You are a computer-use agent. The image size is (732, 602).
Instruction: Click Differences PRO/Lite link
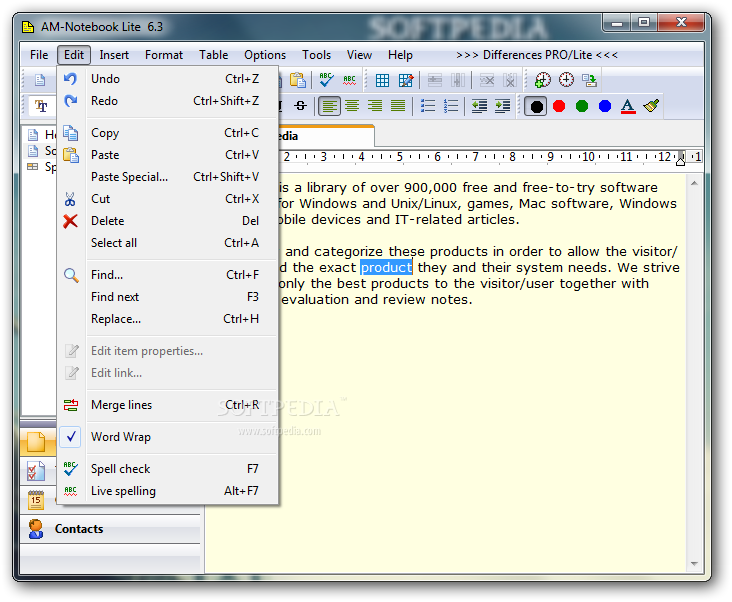click(x=537, y=55)
